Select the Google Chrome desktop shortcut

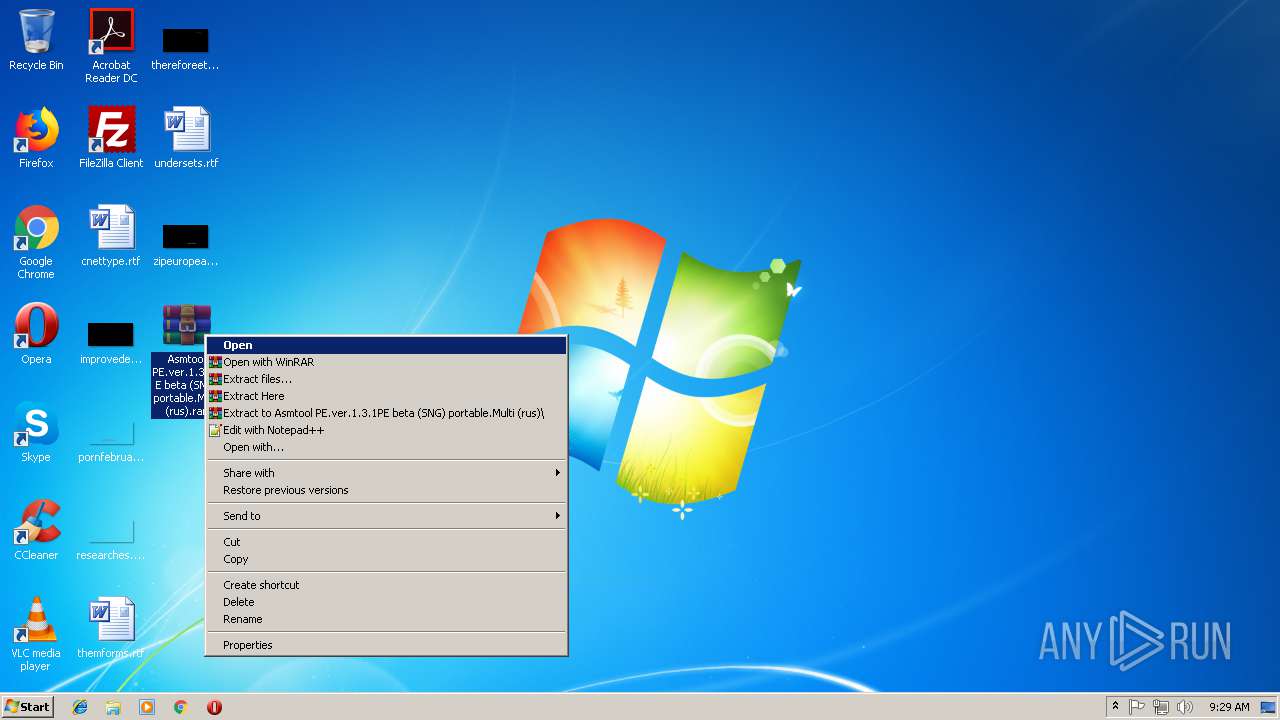[x=36, y=242]
